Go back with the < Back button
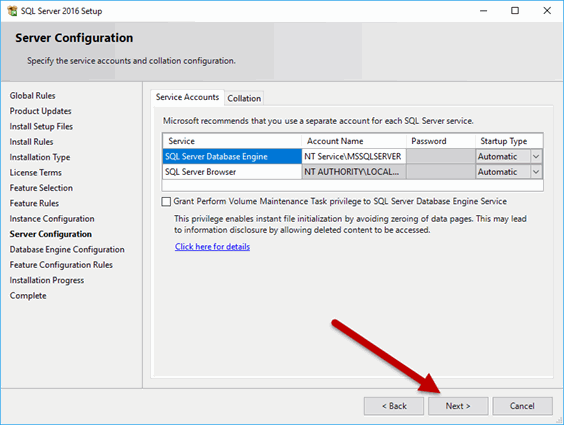 click(394, 406)
